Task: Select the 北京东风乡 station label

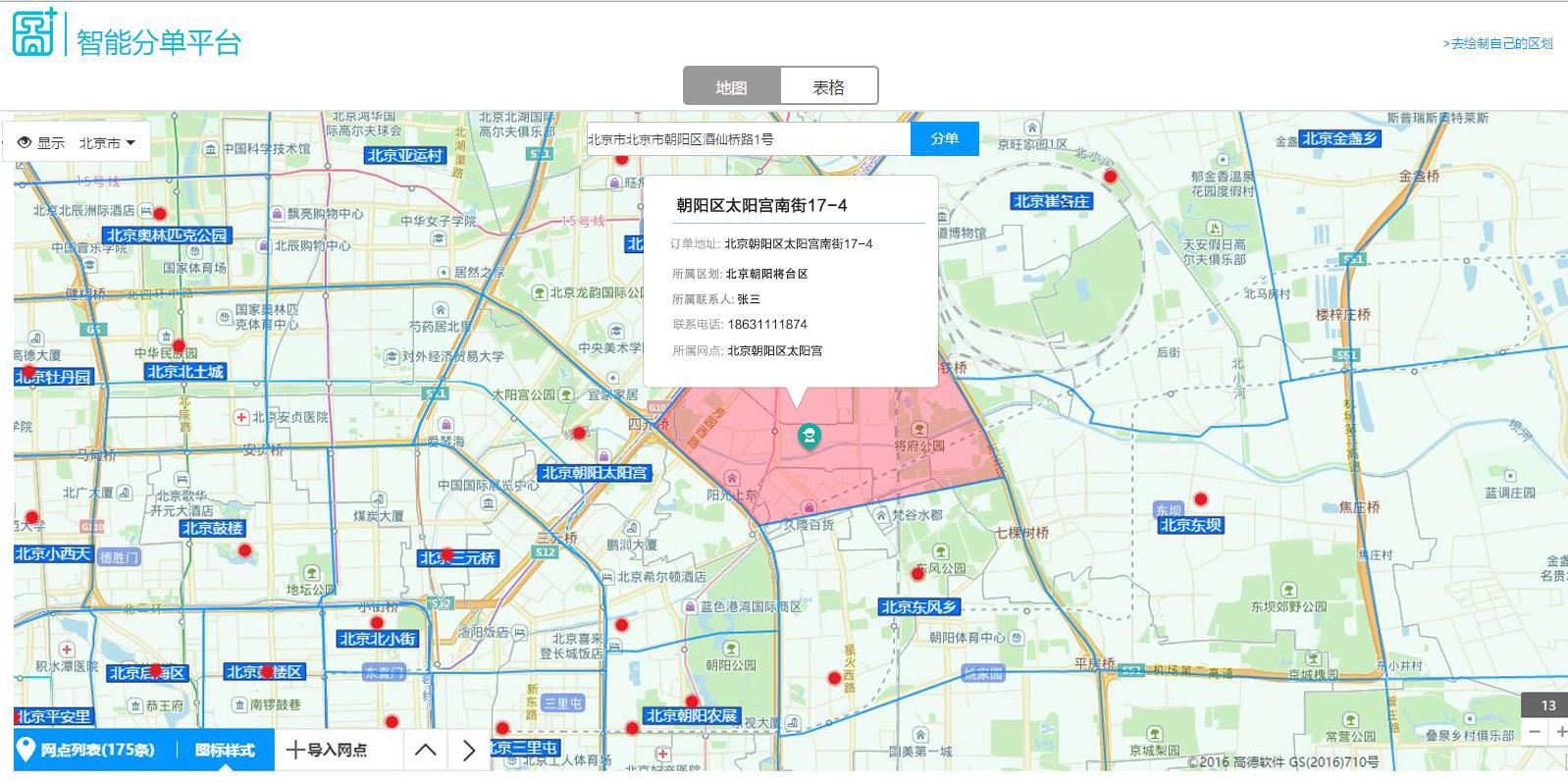Action: 918,606
